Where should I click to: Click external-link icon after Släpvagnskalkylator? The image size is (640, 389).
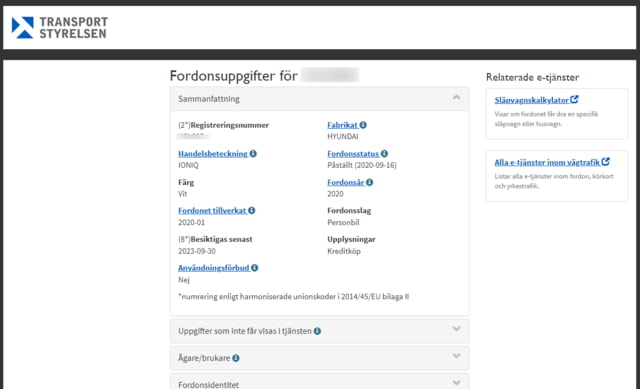pos(574,99)
